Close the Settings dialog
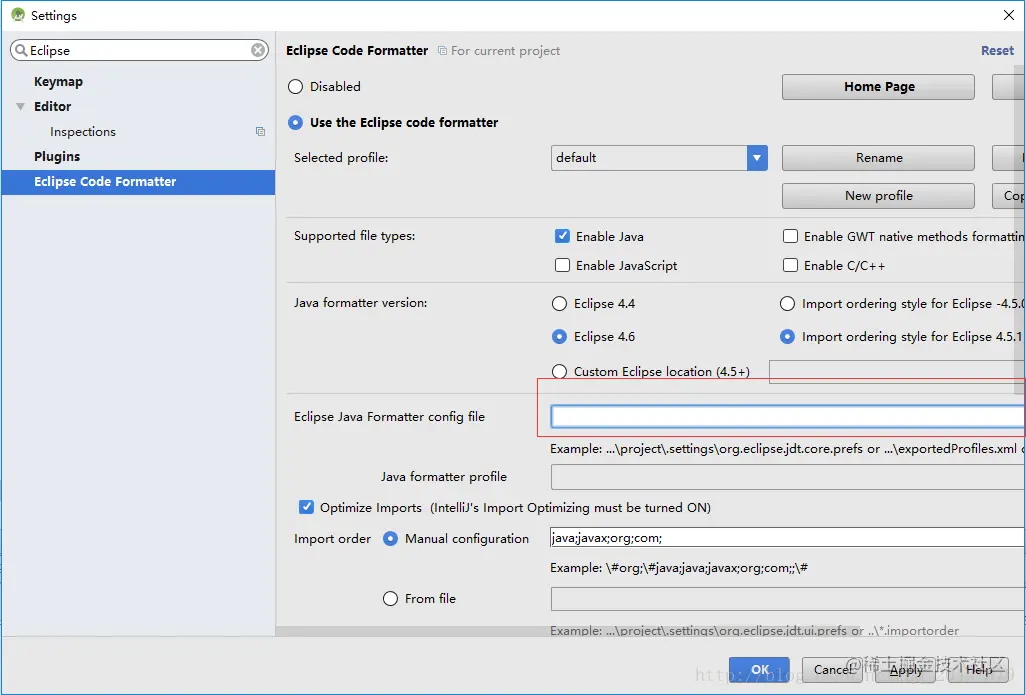The image size is (1026, 695). 1008,15
